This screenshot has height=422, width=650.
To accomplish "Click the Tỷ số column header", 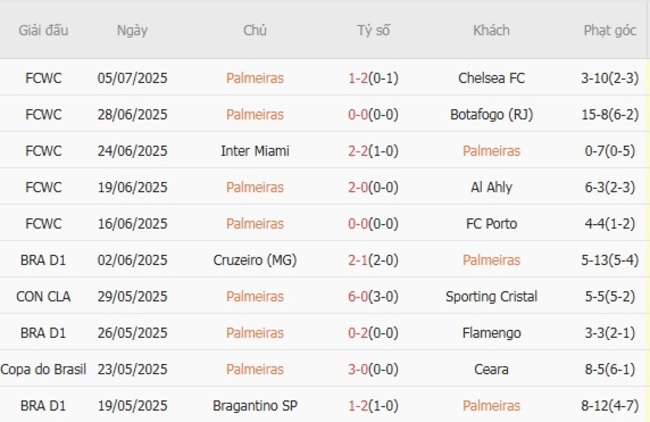I will click(373, 30).
